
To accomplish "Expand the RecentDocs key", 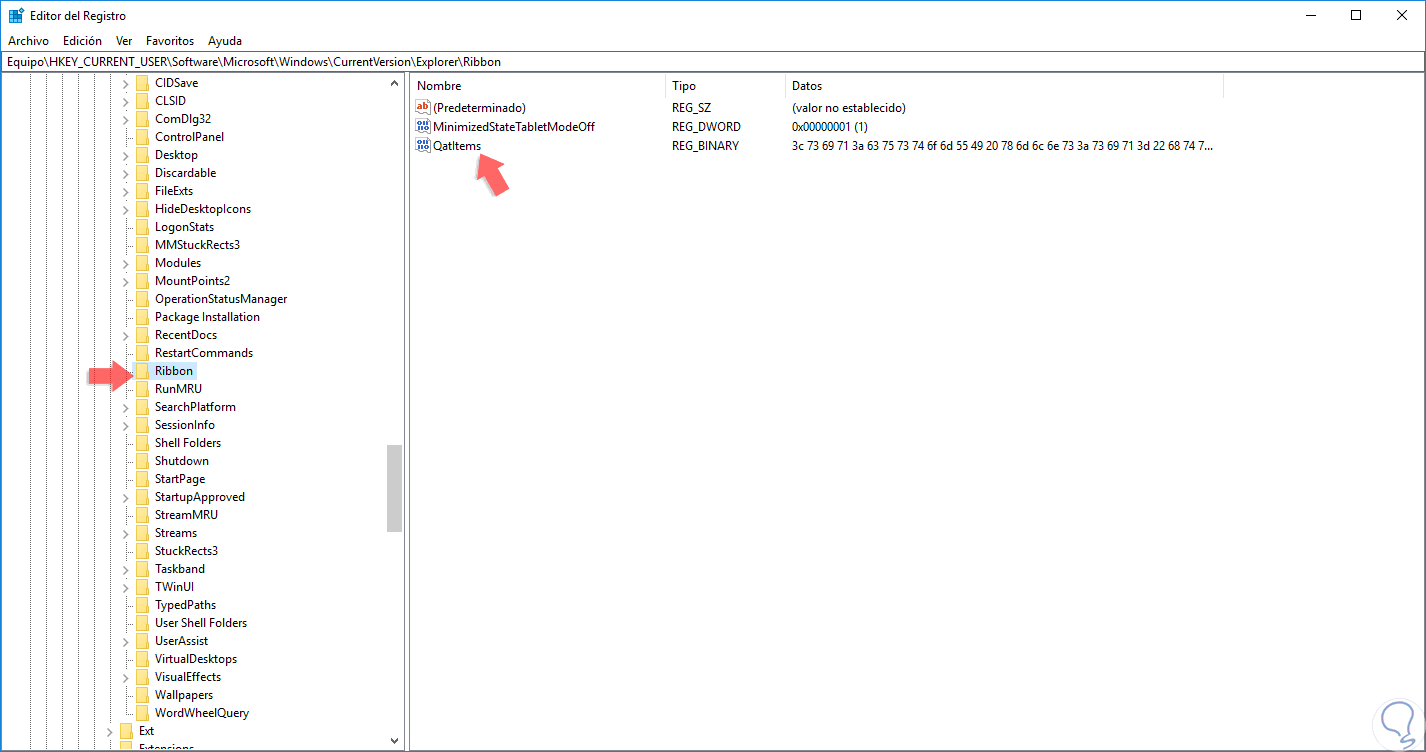I will [x=126, y=335].
